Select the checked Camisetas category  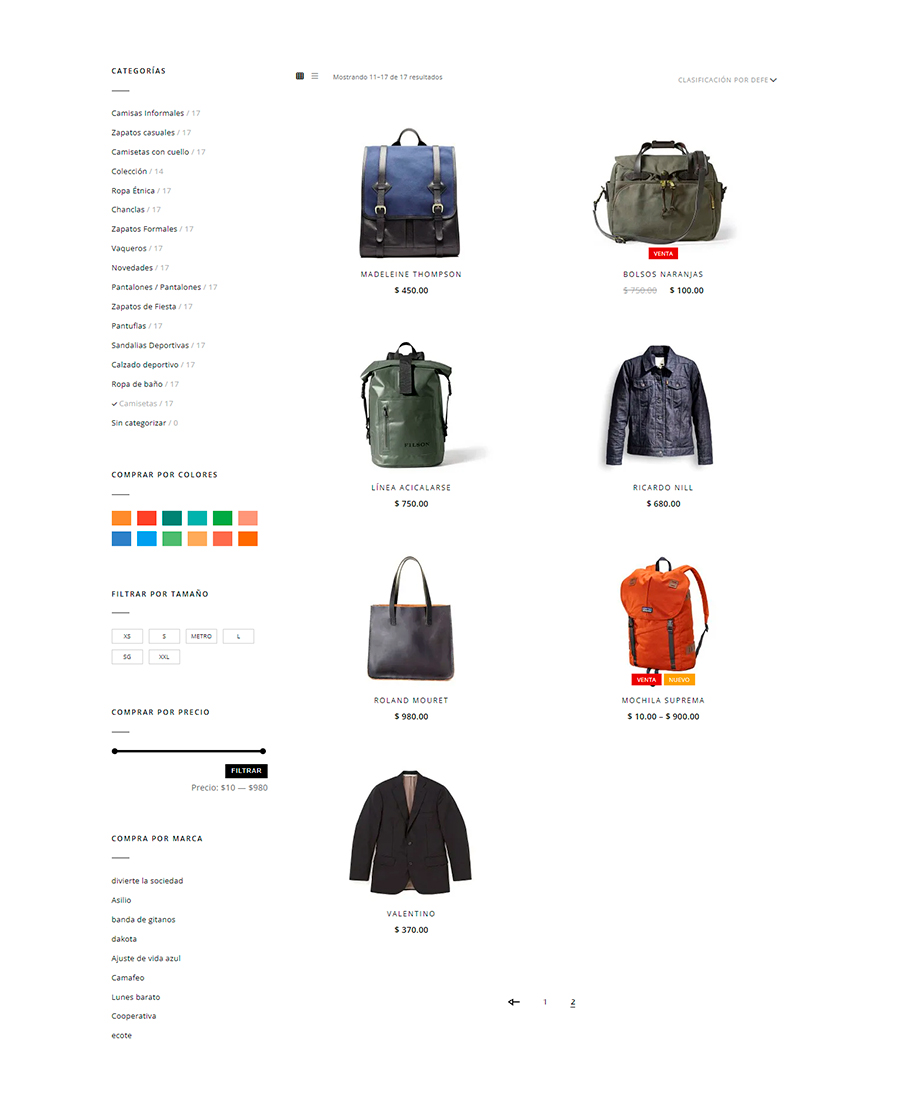[x=142, y=403]
